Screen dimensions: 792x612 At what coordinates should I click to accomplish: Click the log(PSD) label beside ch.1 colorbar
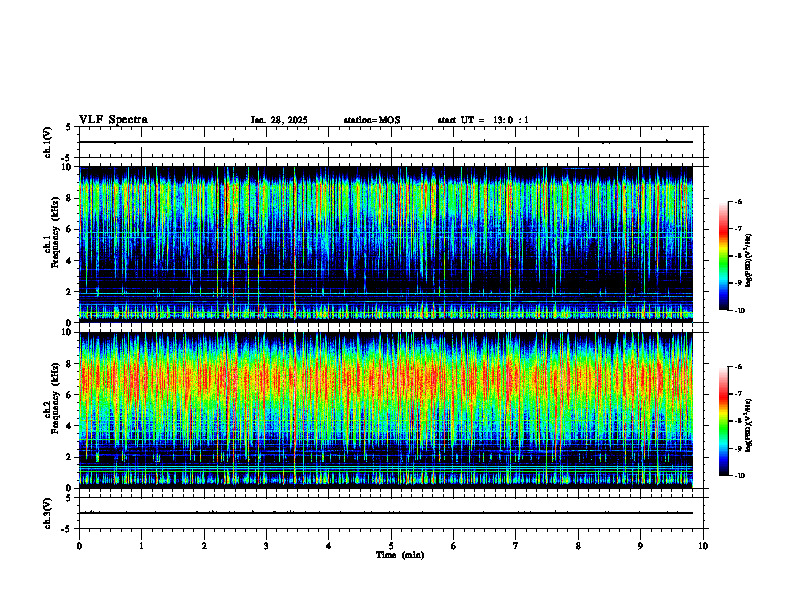[749, 261]
